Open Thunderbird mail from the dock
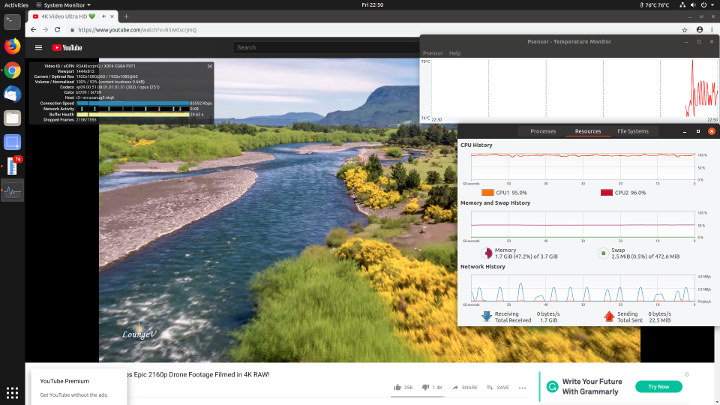Screen dimensions: 720x405 click(12, 94)
